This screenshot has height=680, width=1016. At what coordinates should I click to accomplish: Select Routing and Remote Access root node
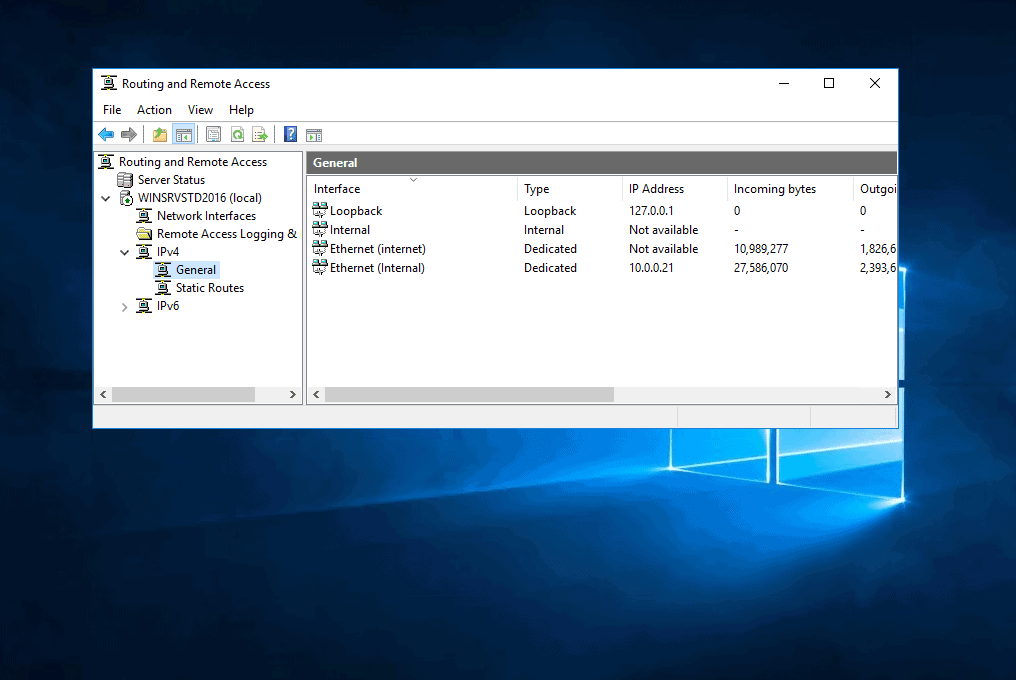(192, 161)
